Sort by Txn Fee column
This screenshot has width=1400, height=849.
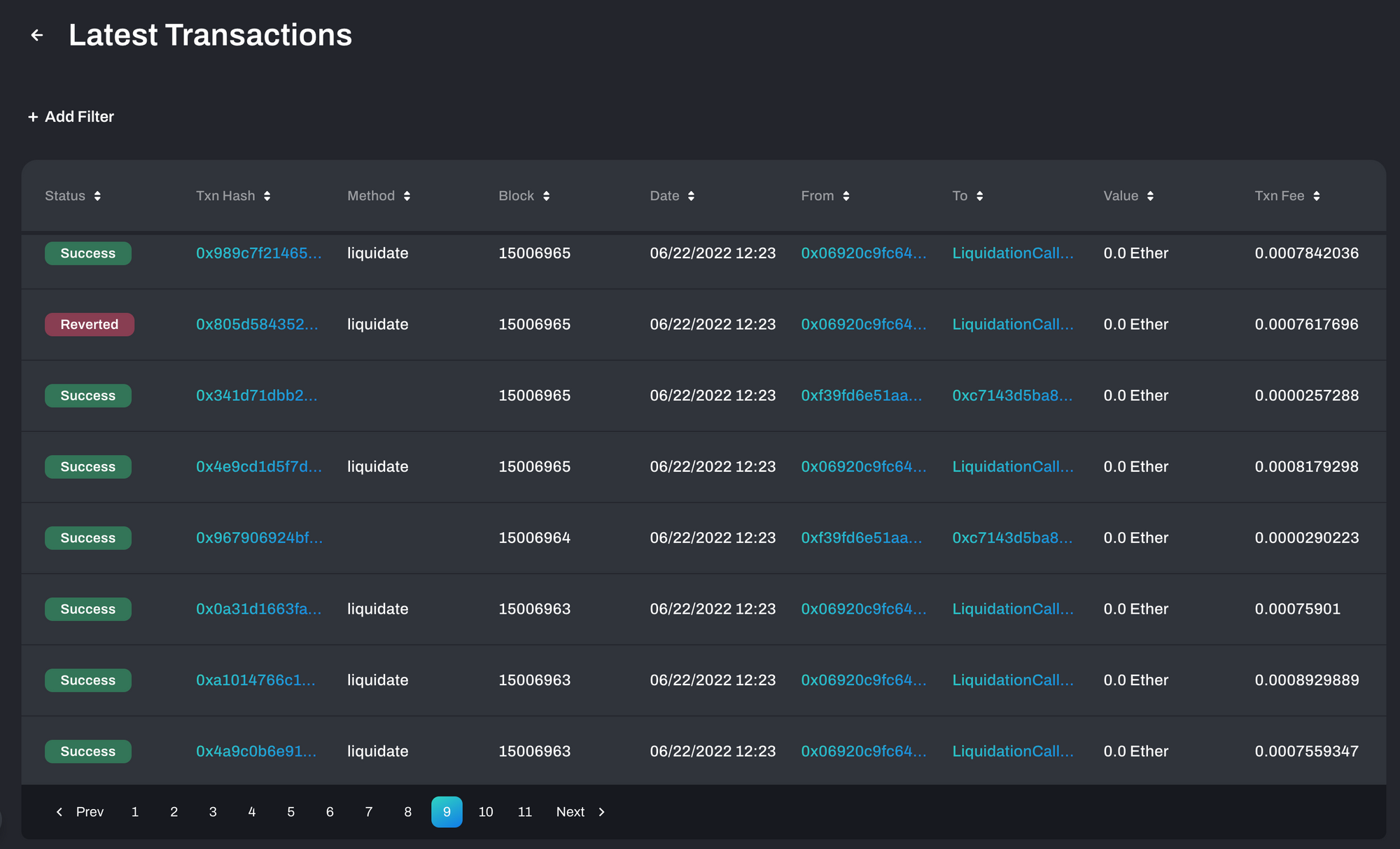point(1316,196)
